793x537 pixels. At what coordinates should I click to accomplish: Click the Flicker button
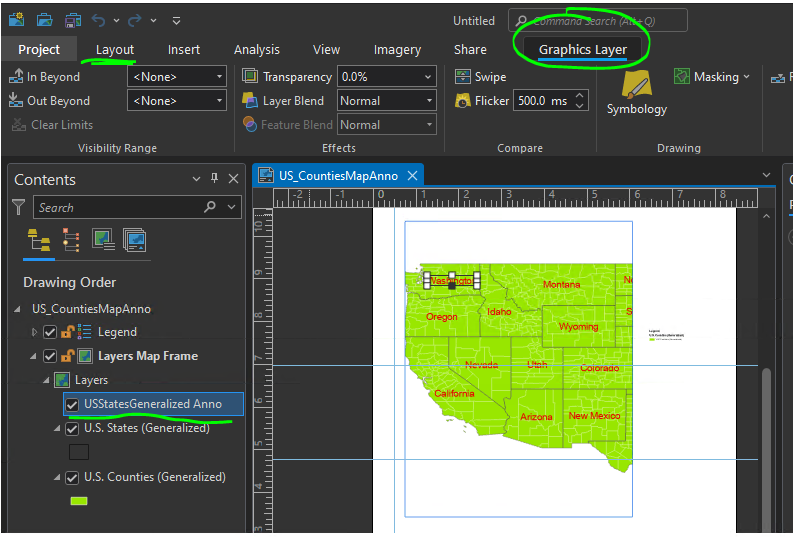481,101
